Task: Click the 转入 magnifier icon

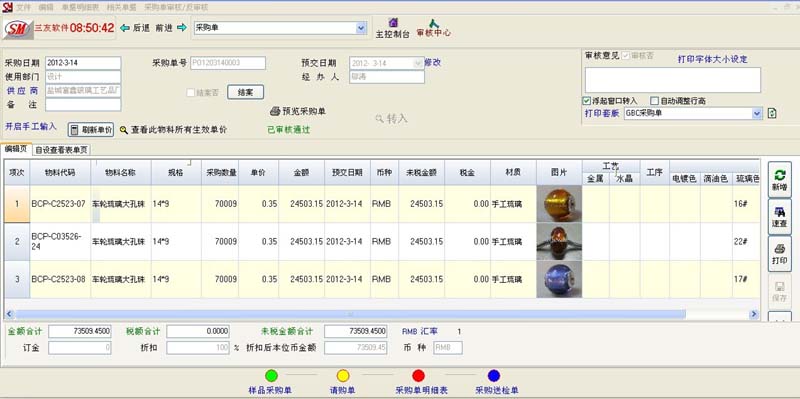Action: coord(379,118)
